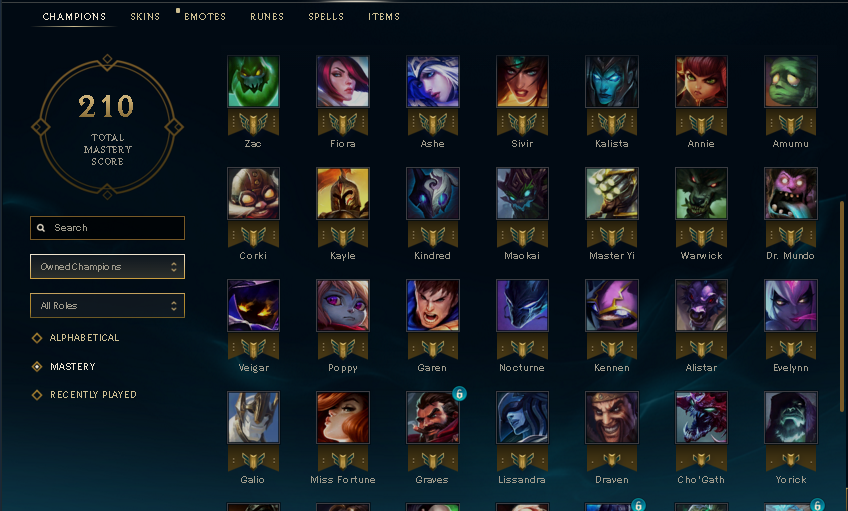The width and height of the screenshot is (848, 511).
Task: Choose the Kindred champion portrait
Action: tap(433, 193)
